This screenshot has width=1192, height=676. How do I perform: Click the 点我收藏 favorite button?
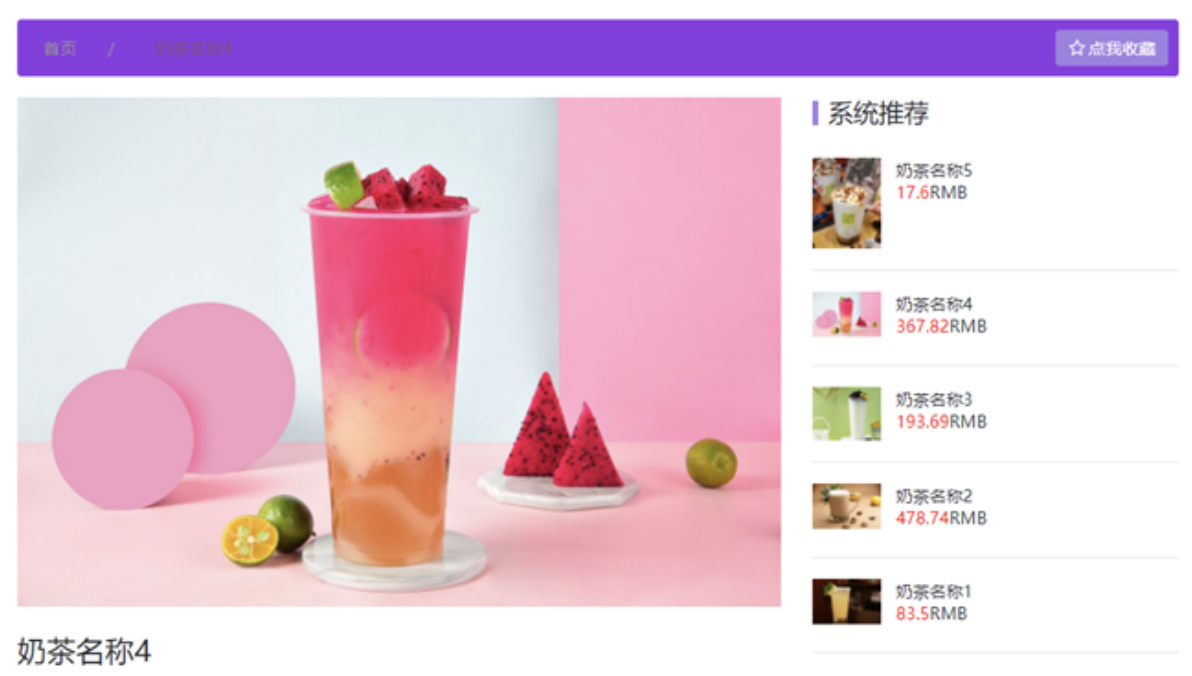pyautogui.click(x=1111, y=49)
